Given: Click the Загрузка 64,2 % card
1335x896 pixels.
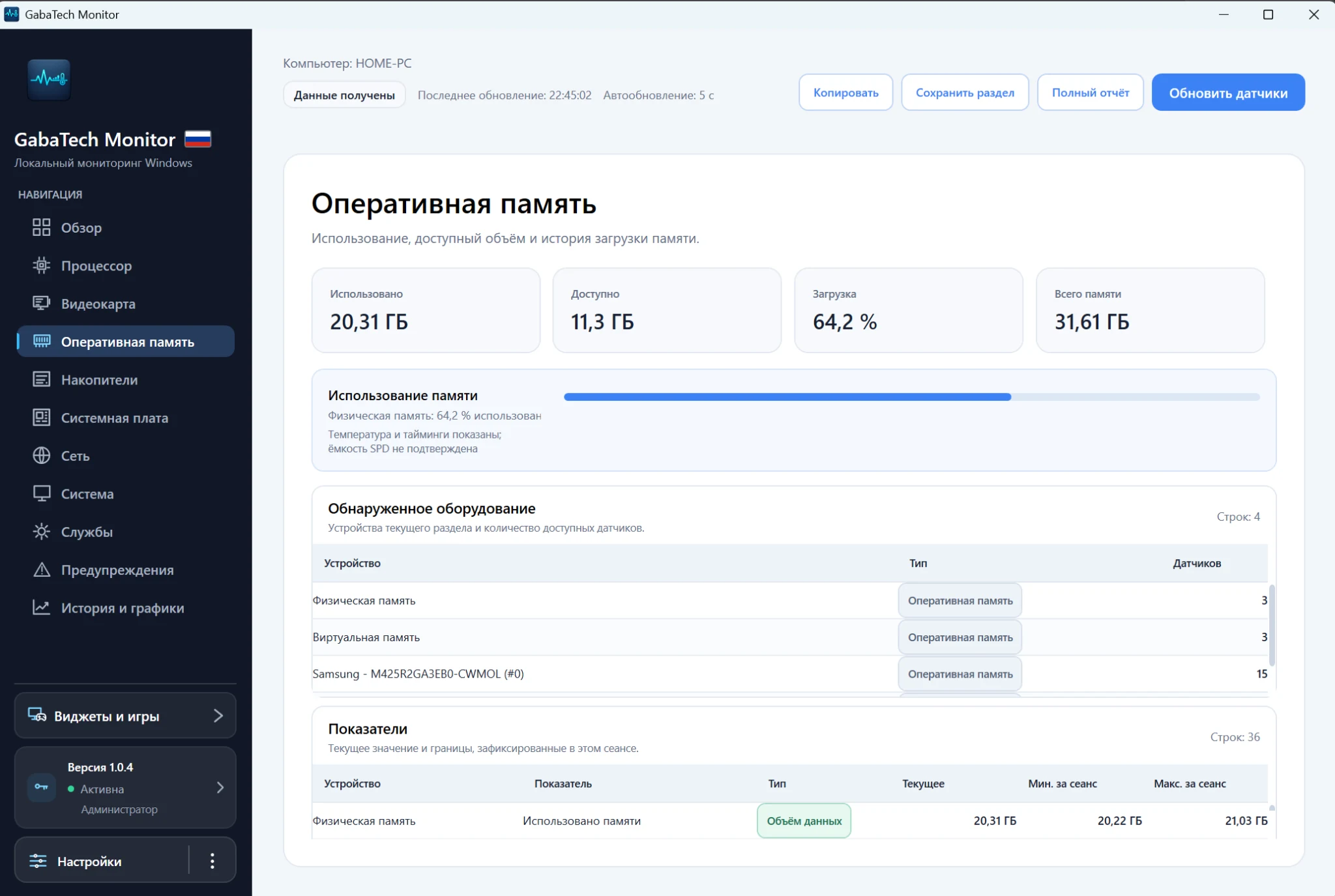Looking at the screenshot, I should 909,310.
